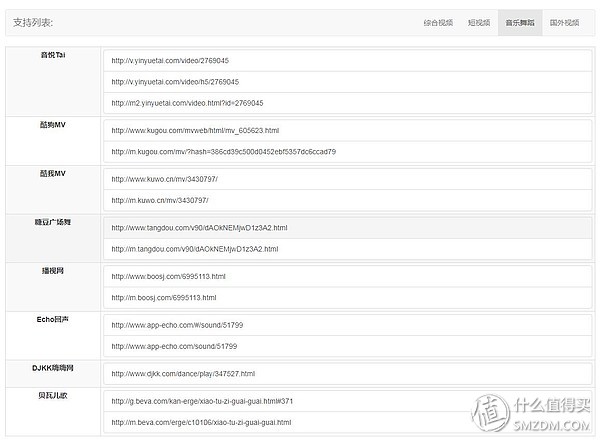600x442 pixels.
Task: Select the 音乐舞蹈 tab
Action: point(520,23)
